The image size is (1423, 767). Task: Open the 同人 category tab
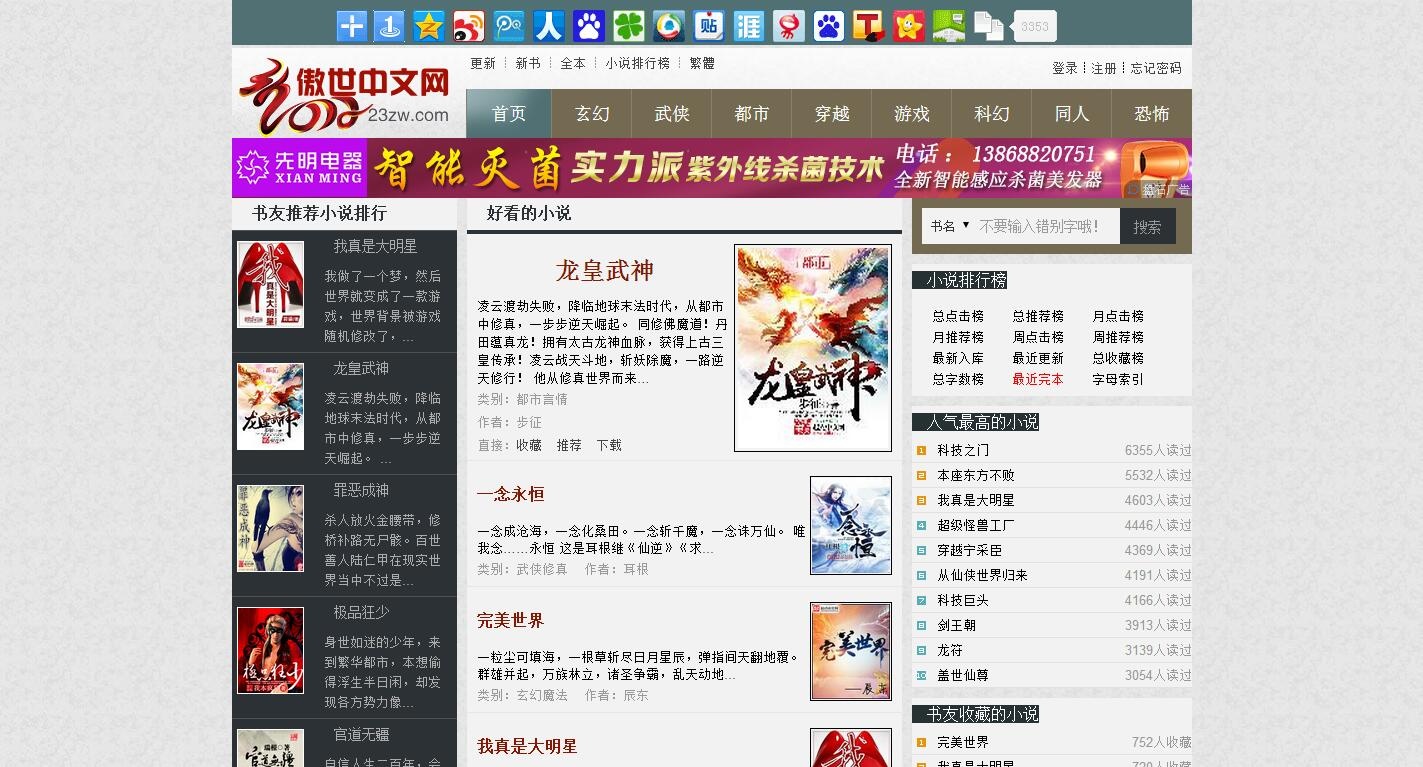coord(1072,114)
